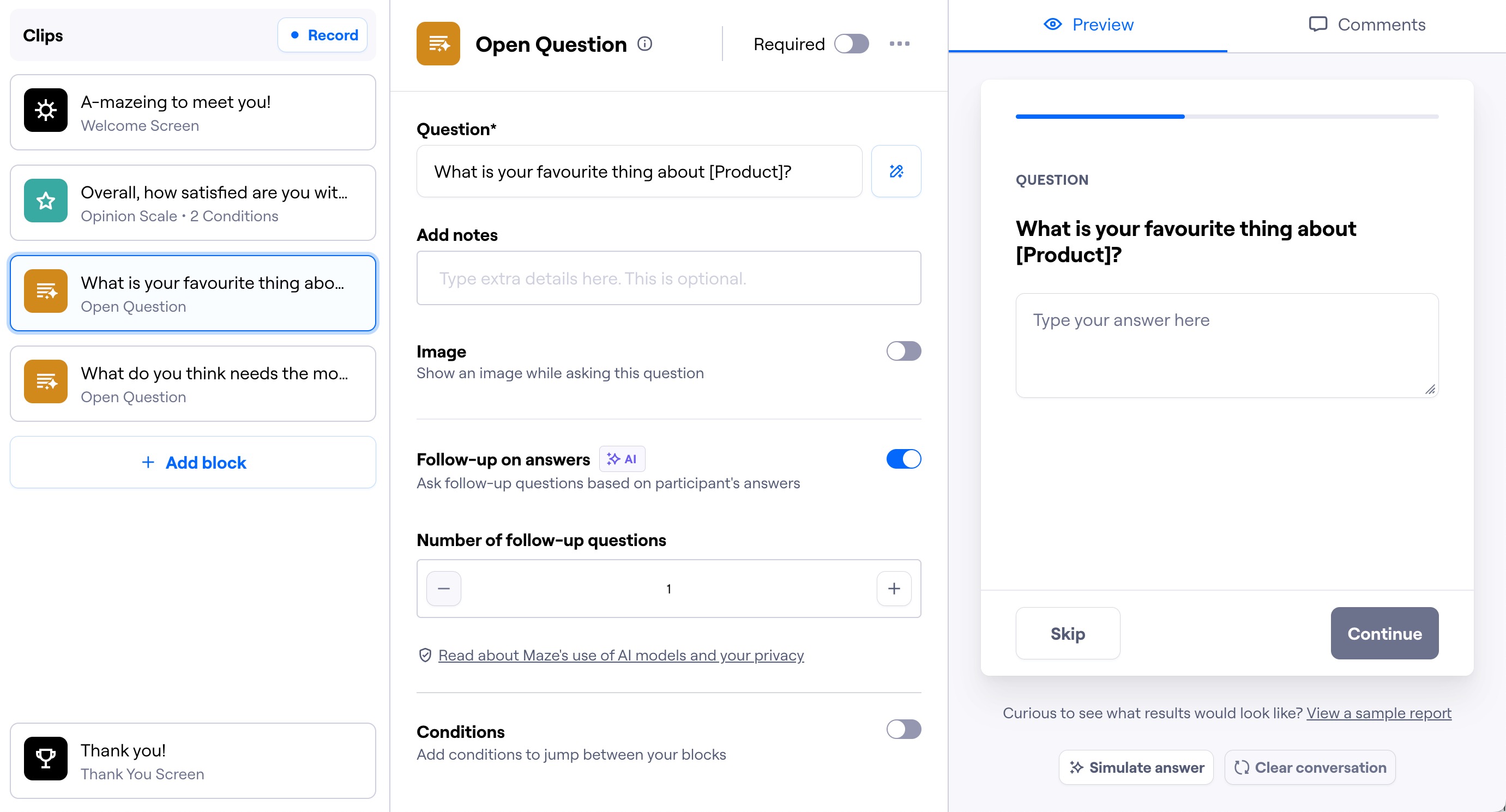
Task: Click the AI rephrase question wand icon
Action: 896,171
